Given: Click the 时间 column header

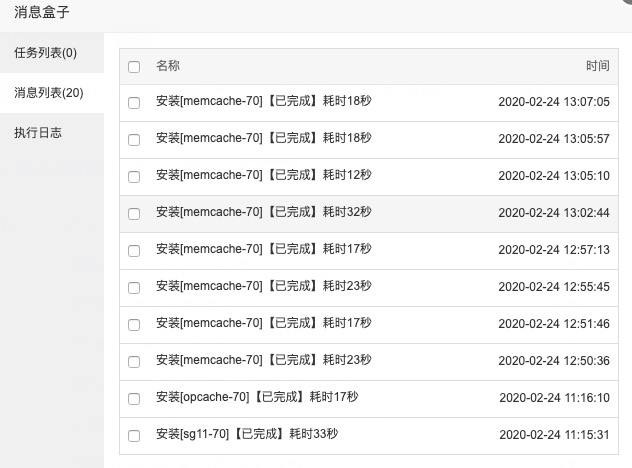Looking at the screenshot, I should 597,66.
